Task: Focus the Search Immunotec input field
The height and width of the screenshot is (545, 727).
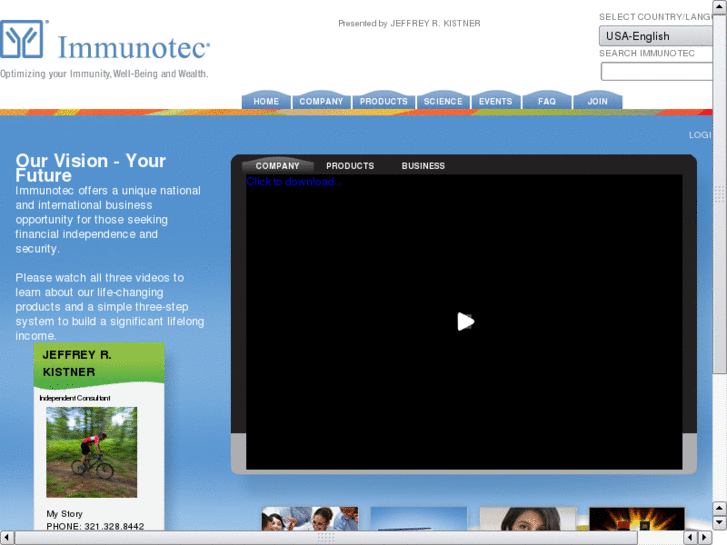Action: tap(657, 71)
